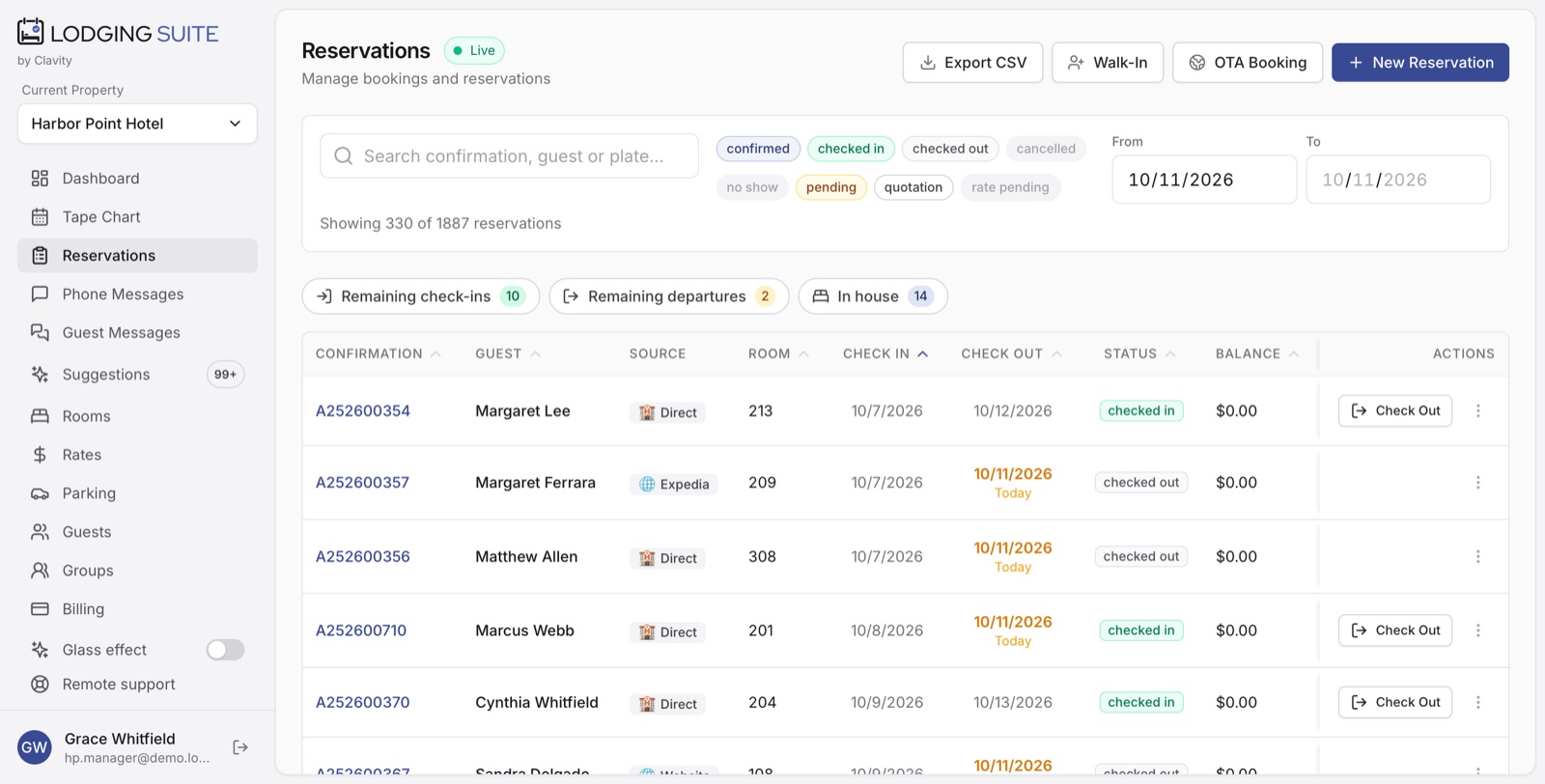Open more actions for Cynthia Whitfield row

click(x=1477, y=703)
